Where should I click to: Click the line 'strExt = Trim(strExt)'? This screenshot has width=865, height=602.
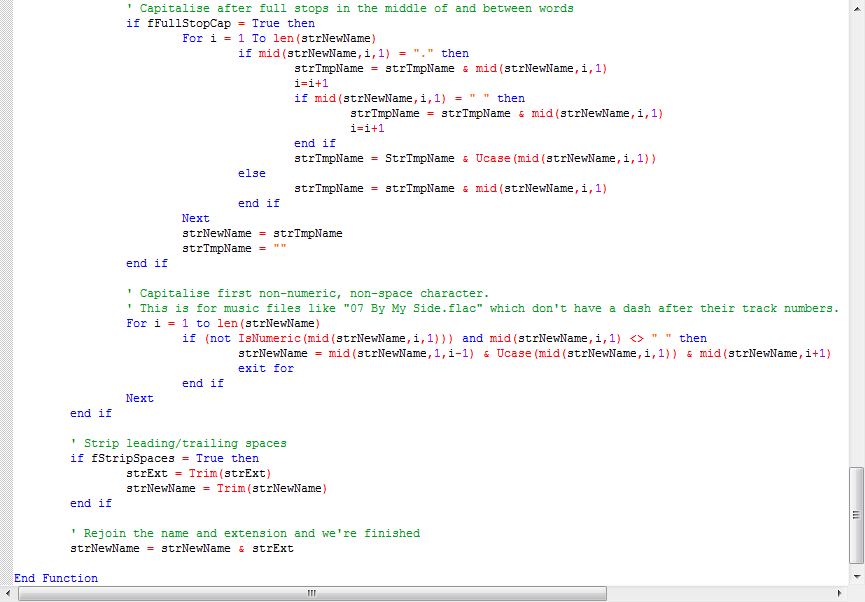[199, 473]
